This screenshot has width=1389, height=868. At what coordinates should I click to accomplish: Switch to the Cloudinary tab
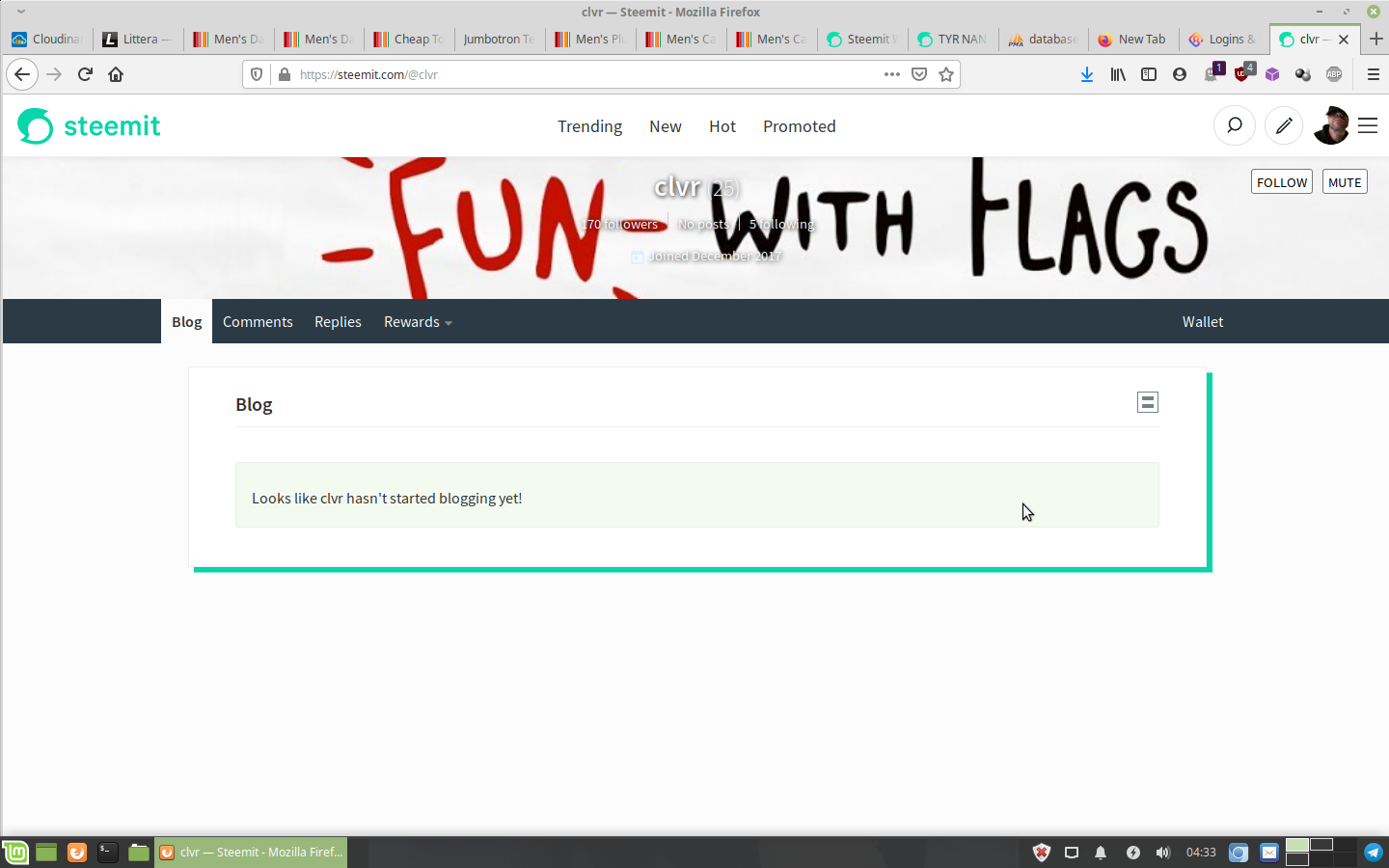coord(48,40)
